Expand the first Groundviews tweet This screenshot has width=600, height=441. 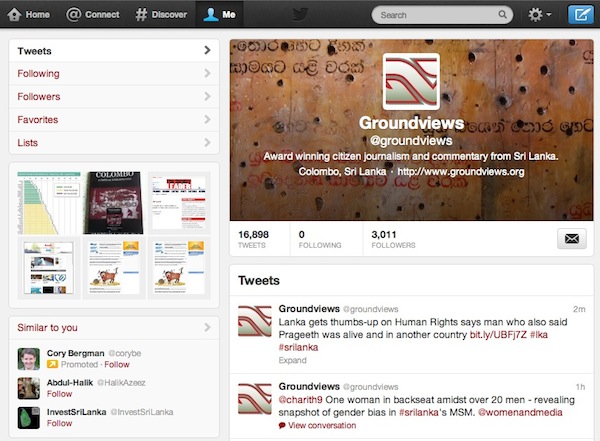(292, 360)
